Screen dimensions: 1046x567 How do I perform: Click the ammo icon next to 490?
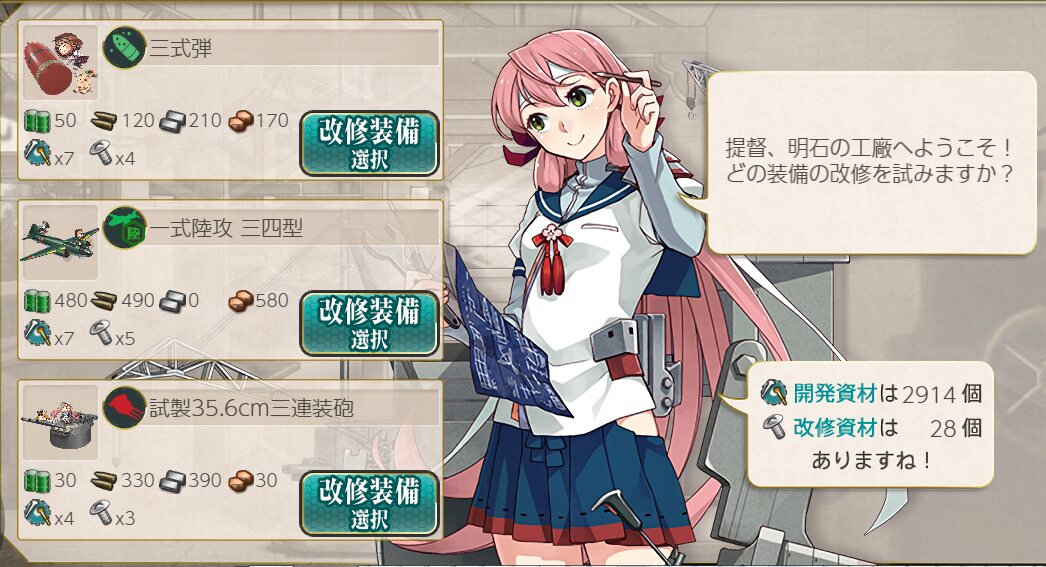coord(103,301)
